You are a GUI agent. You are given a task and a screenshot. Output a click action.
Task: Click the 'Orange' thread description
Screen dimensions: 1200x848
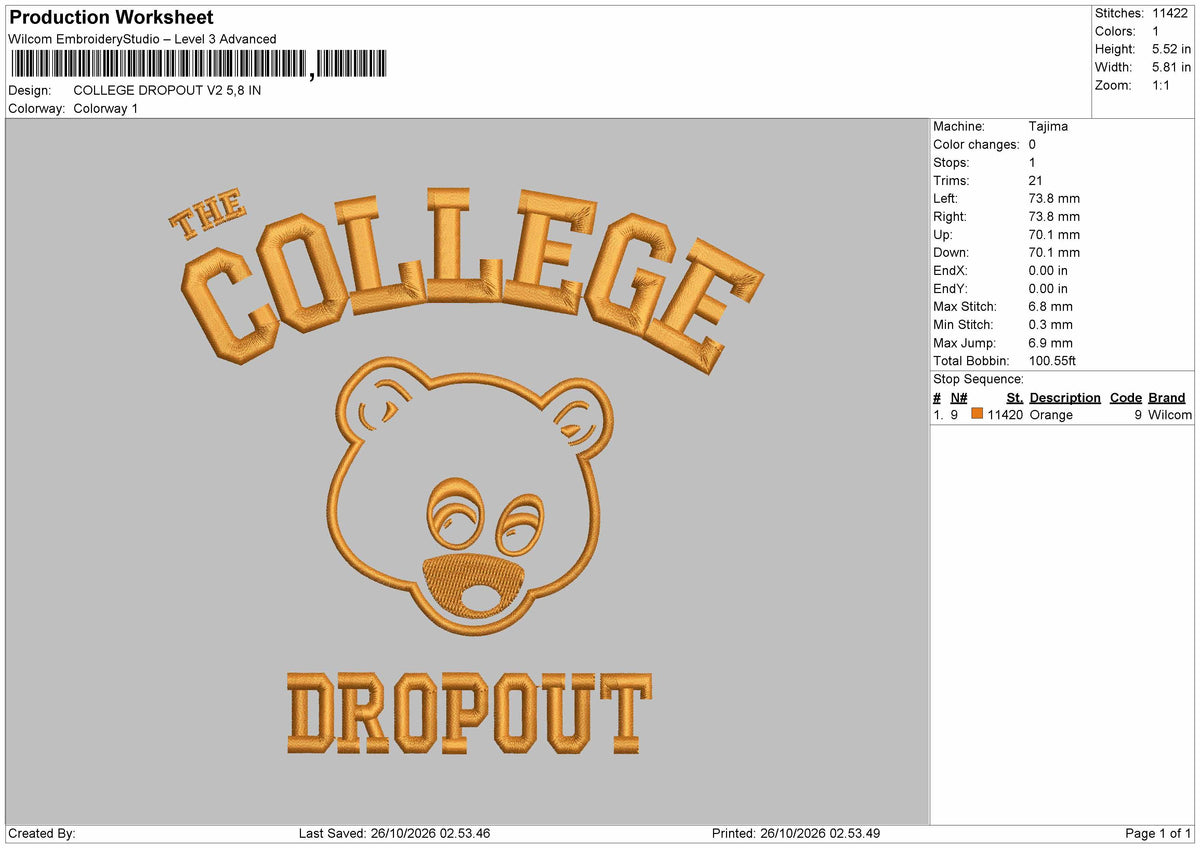pyautogui.click(x=1051, y=414)
